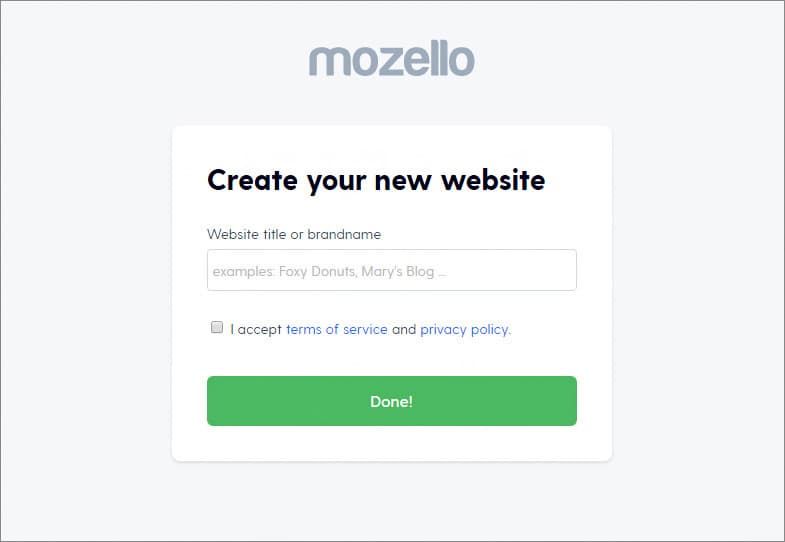Go to mozello home via logo
Viewport: 785px width, 542px height.
(x=391, y=61)
